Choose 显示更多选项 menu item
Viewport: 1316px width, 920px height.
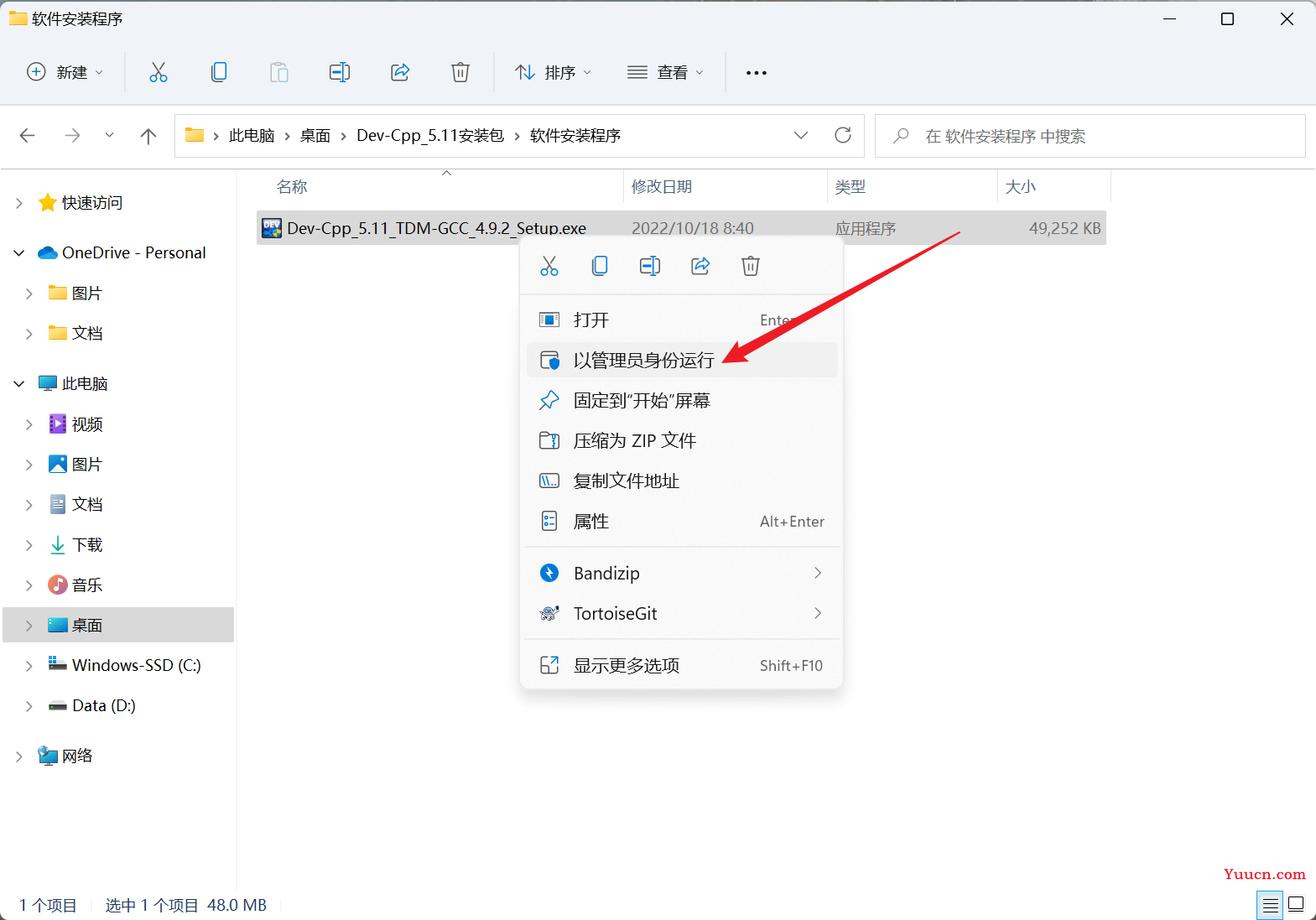click(x=681, y=665)
